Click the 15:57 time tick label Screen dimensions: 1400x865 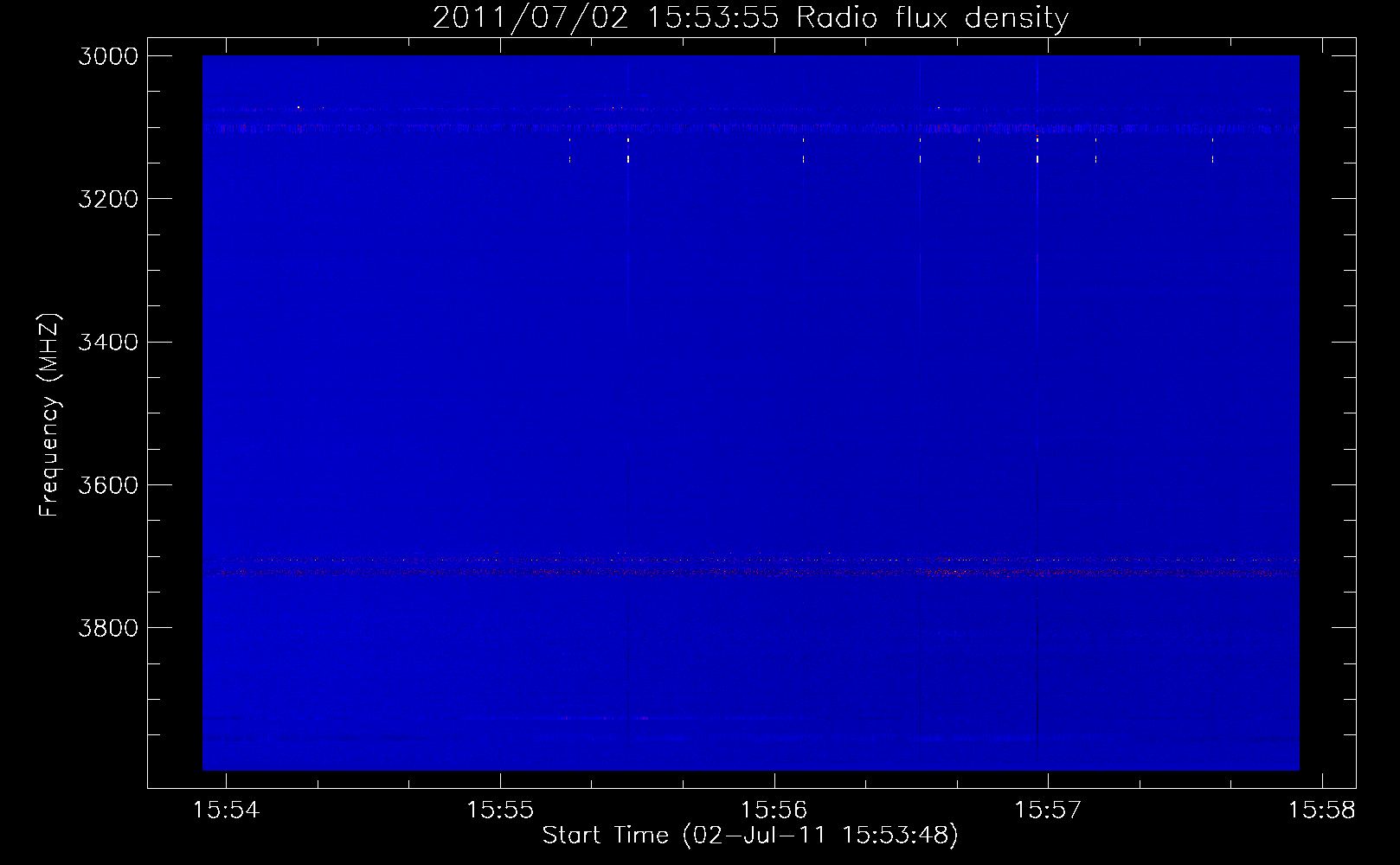(x=1048, y=811)
